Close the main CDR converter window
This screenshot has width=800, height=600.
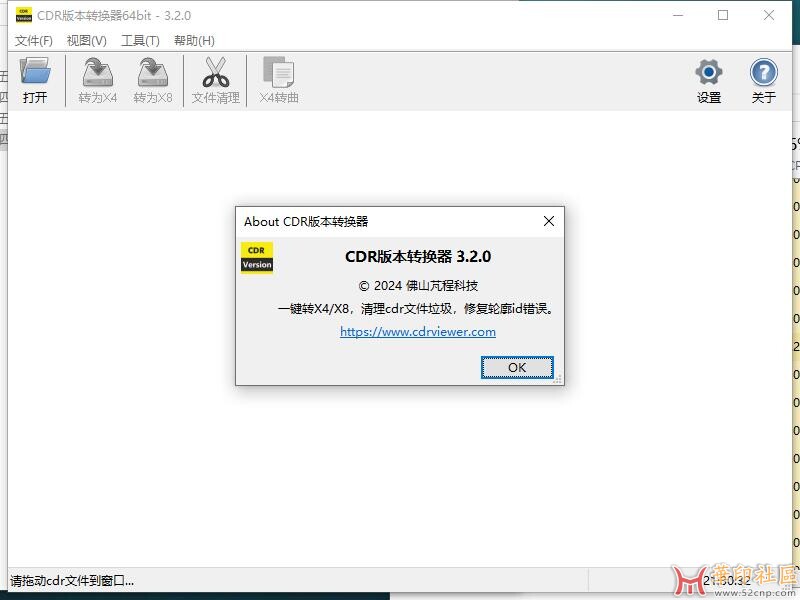[x=769, y=15]
